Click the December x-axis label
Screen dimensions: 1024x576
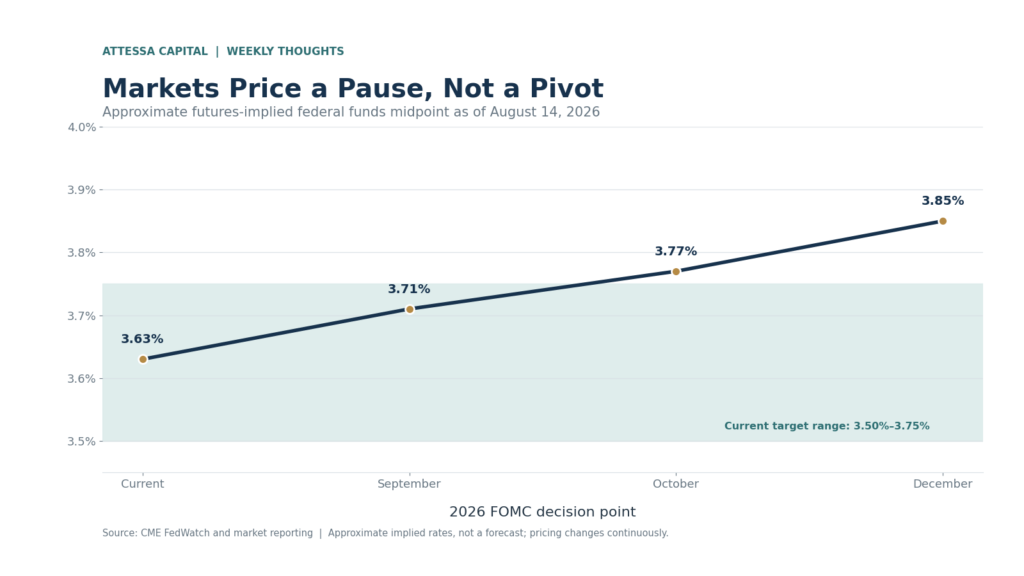(x=942, y=484)
